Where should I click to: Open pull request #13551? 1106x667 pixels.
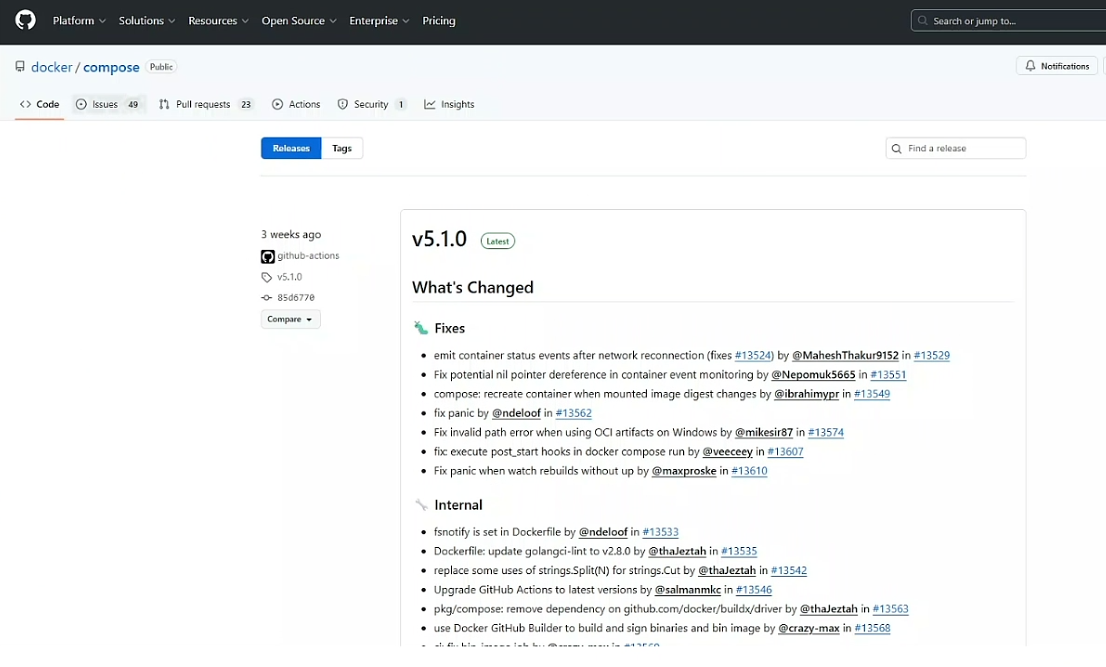click(888, 374)
